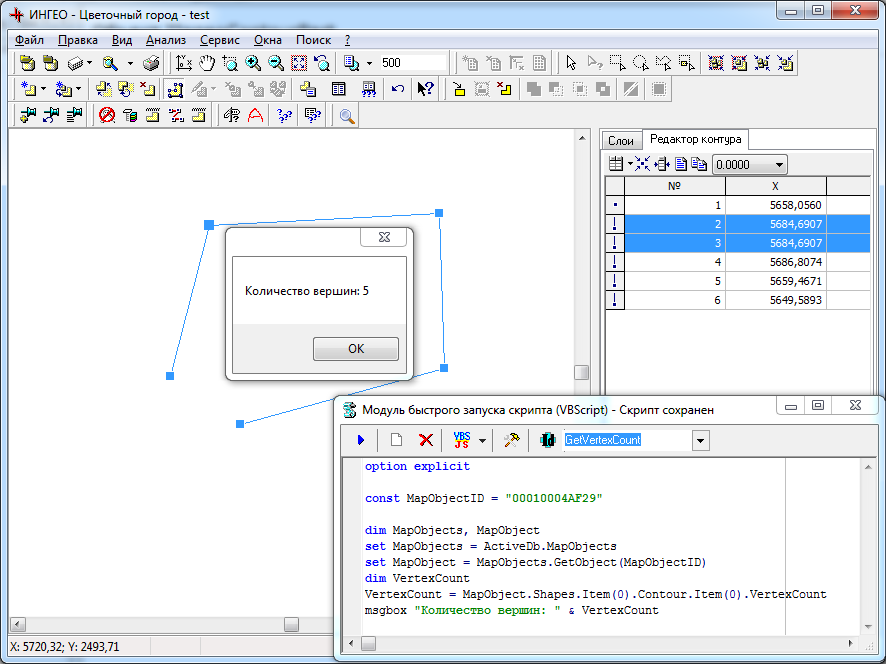Open the Правка menu
886x664 pixels.
click(77, 40)
